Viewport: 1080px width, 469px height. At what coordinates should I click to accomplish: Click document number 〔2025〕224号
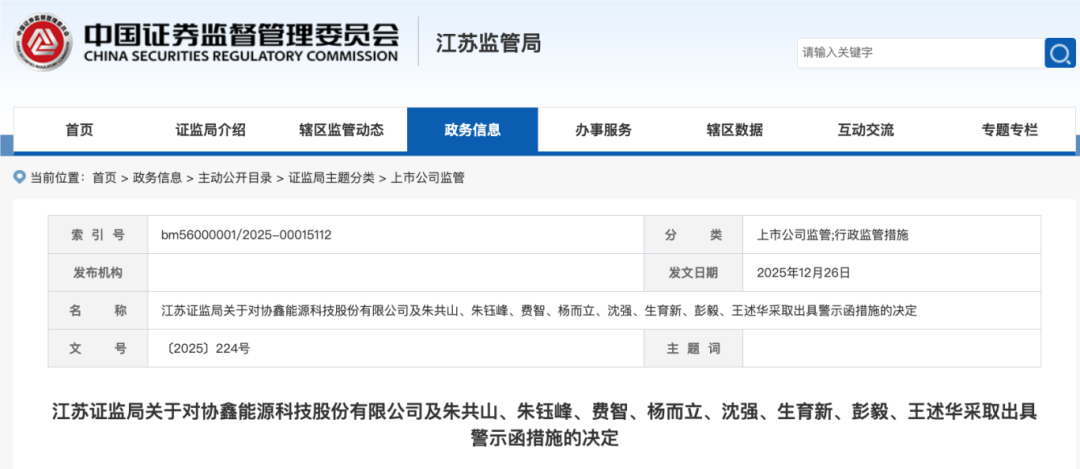pos(205,348)
